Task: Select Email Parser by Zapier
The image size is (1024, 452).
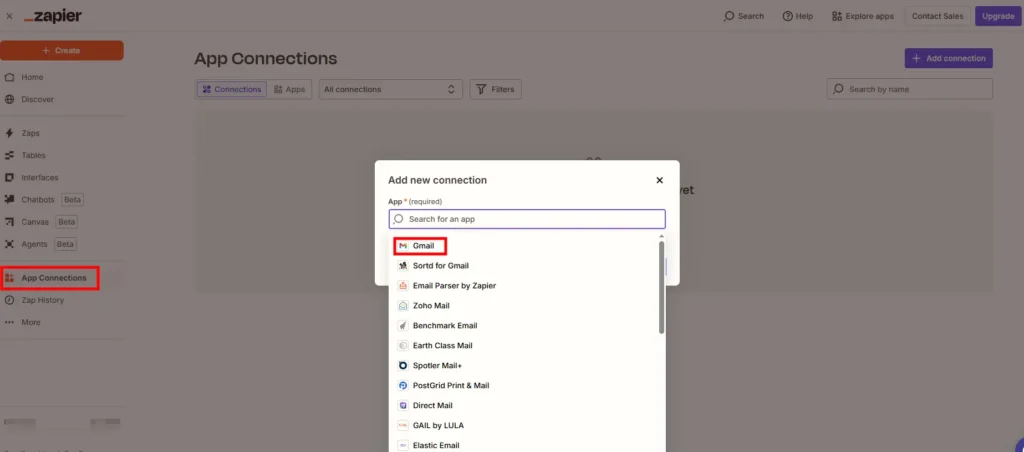Action: 522,286
